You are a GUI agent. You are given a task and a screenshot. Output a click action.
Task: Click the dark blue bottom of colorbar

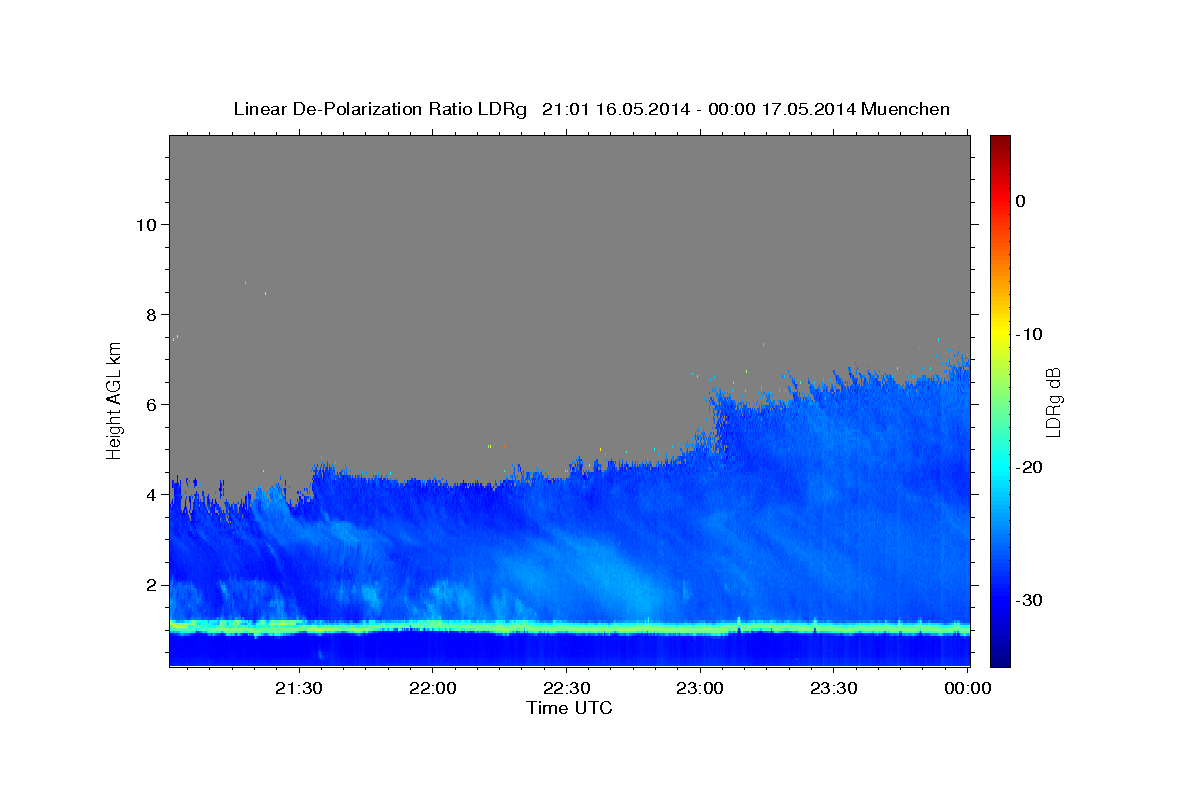point(1000,656)
